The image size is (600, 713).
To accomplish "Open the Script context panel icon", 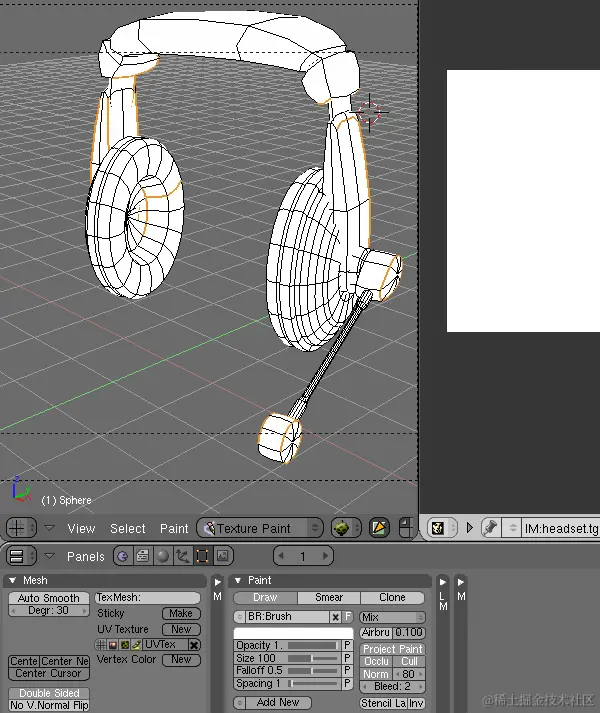I will [142, 556].
